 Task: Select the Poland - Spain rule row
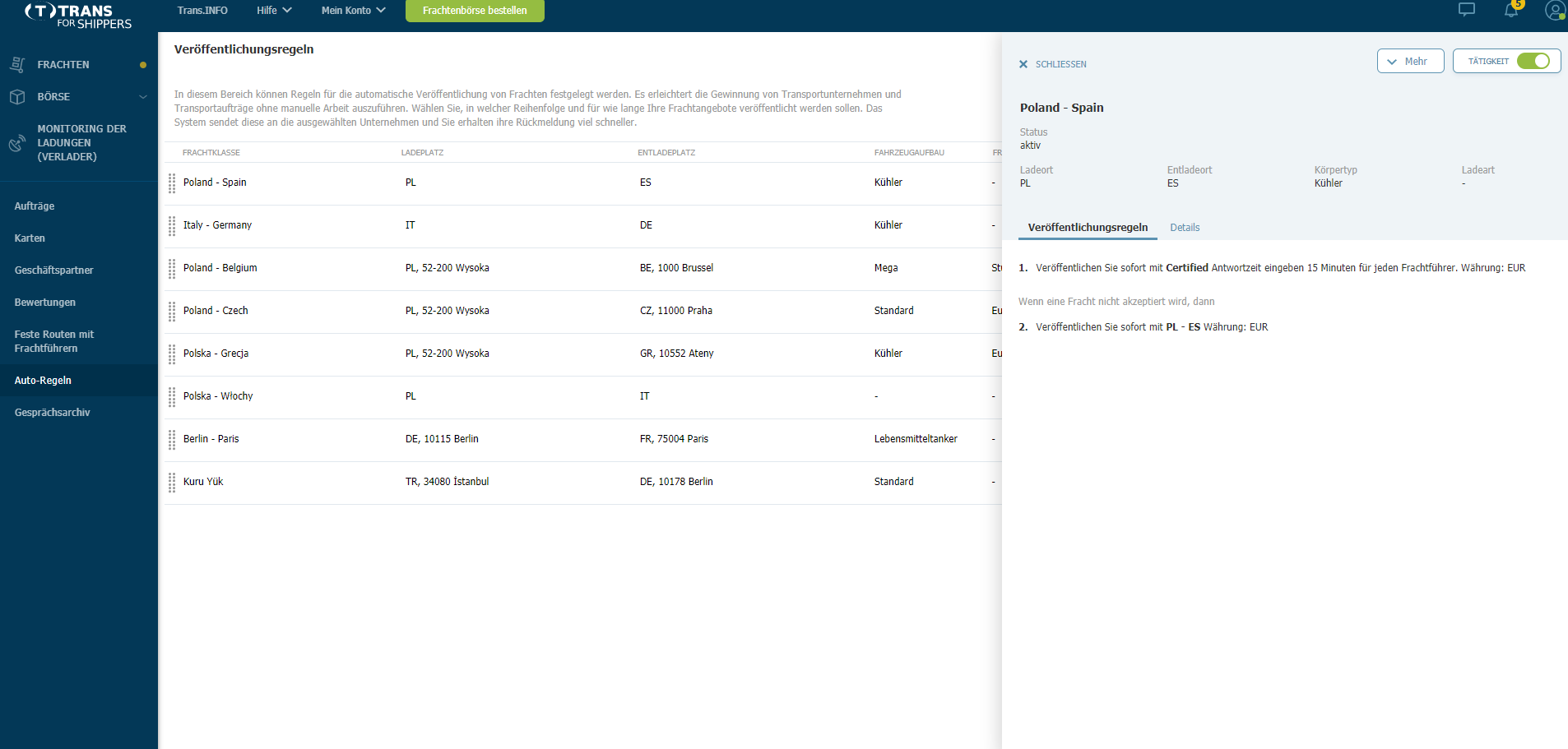pyautogui.click(x=582, y=183)
